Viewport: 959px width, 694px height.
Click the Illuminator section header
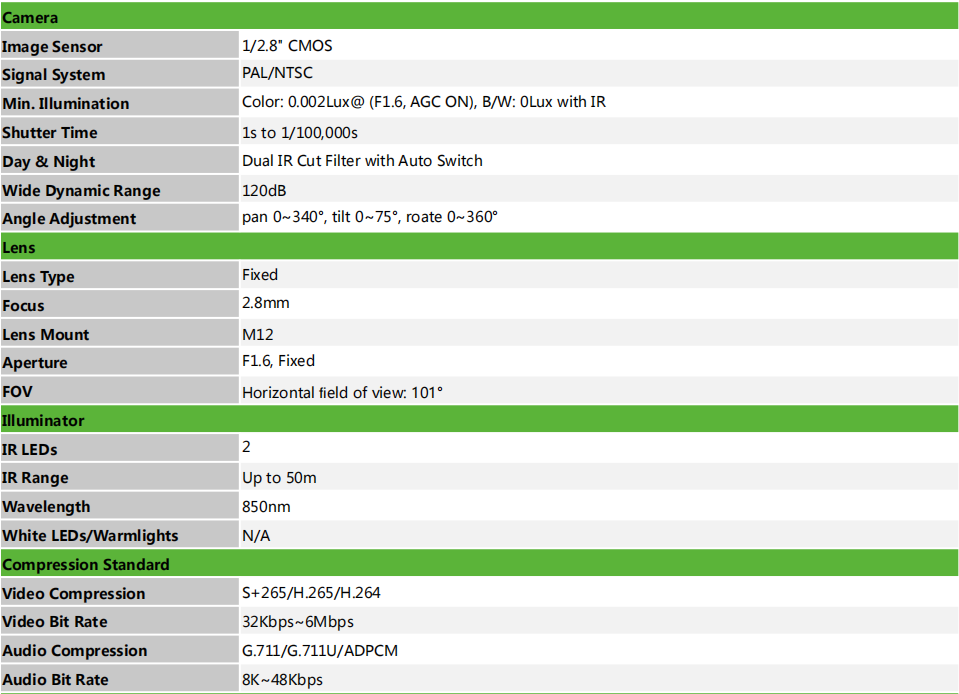click(x=480, y=419)
